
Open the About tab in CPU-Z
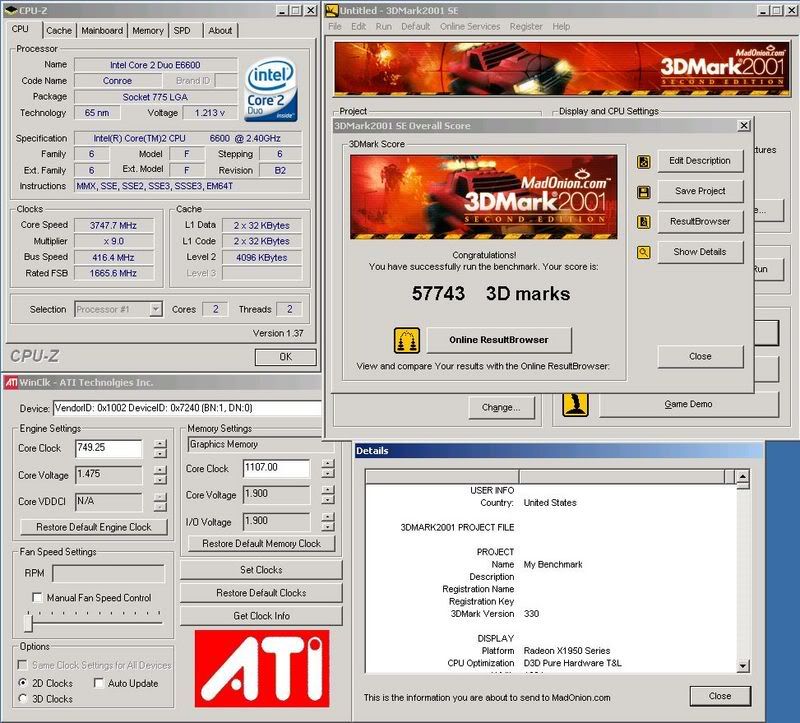pos(220,31)
